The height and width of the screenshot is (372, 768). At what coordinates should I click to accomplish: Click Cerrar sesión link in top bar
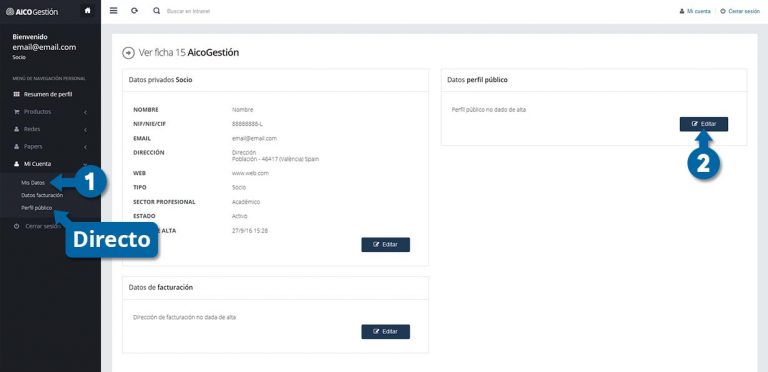tap(740, 11)
